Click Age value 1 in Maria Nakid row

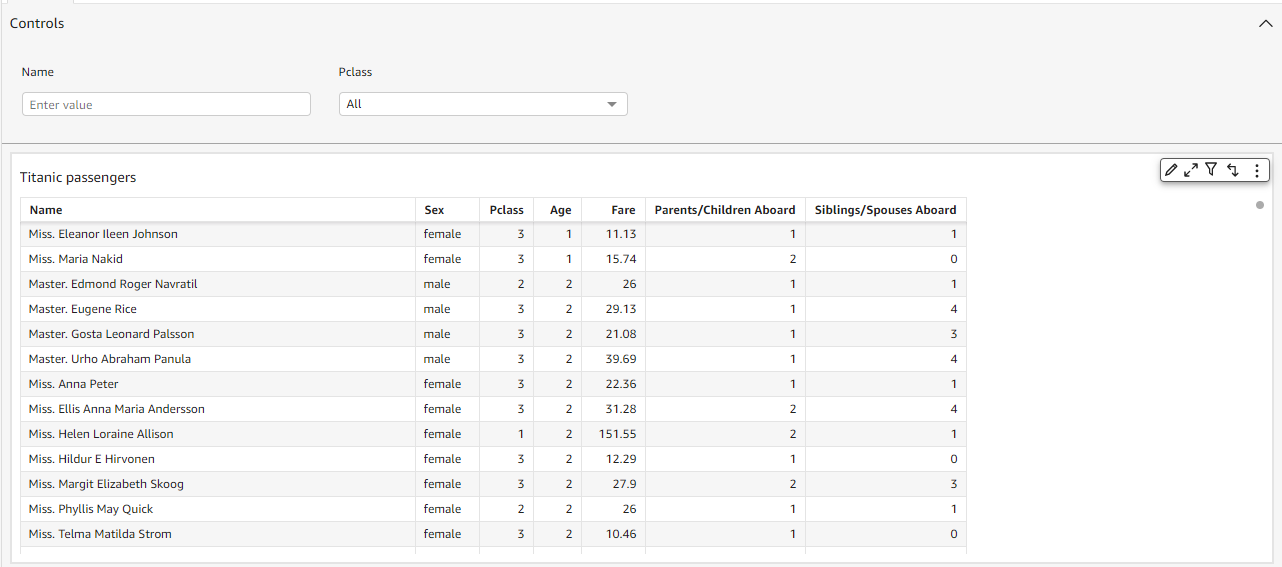[x=569, y=259]
